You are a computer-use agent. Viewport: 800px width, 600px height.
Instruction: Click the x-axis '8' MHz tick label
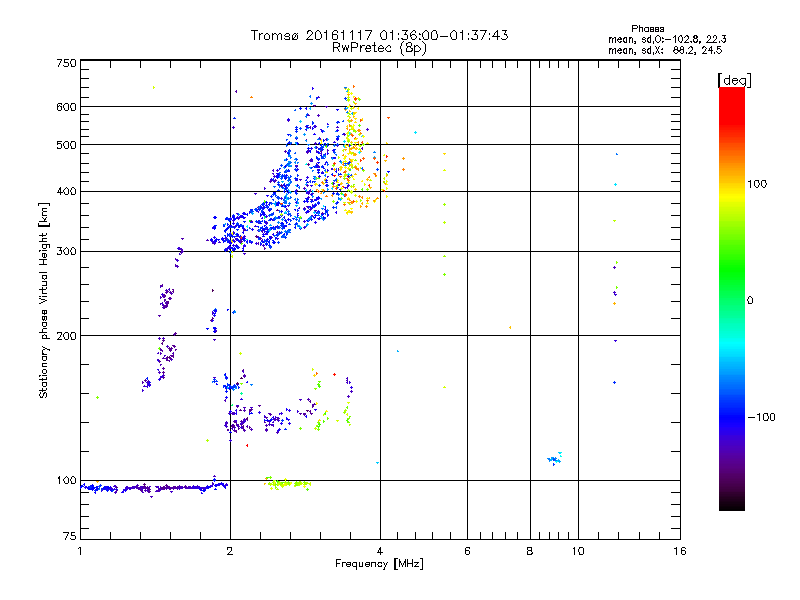click(530, 551)
